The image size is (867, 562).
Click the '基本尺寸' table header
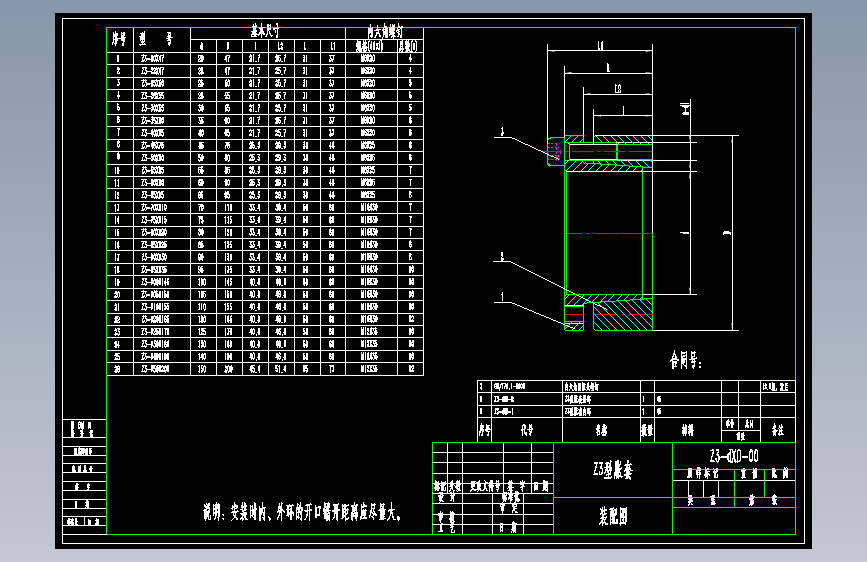(x=265, y=30)
